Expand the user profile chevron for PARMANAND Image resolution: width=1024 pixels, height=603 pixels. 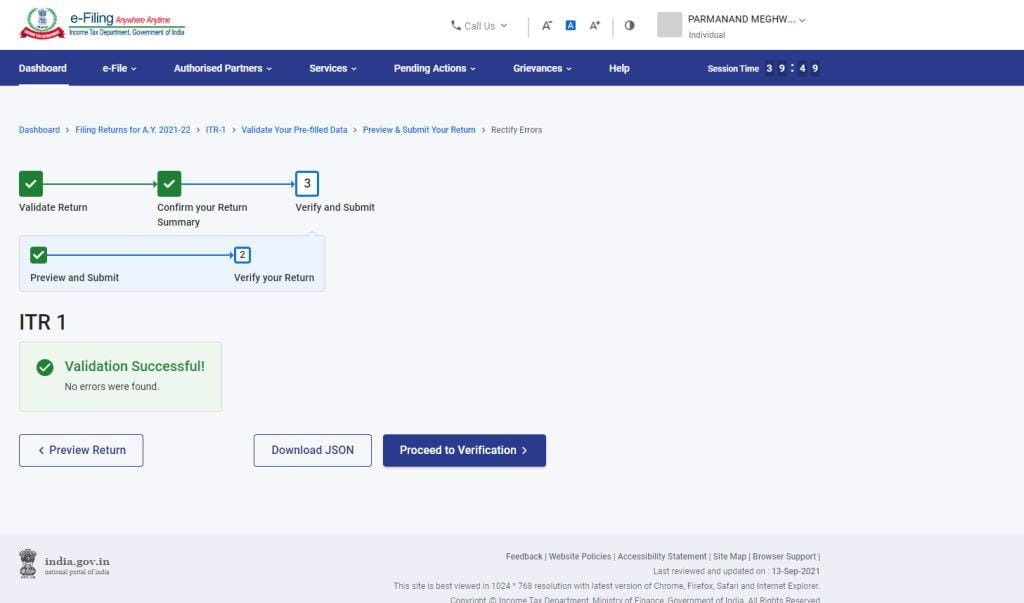coord(804,18)
